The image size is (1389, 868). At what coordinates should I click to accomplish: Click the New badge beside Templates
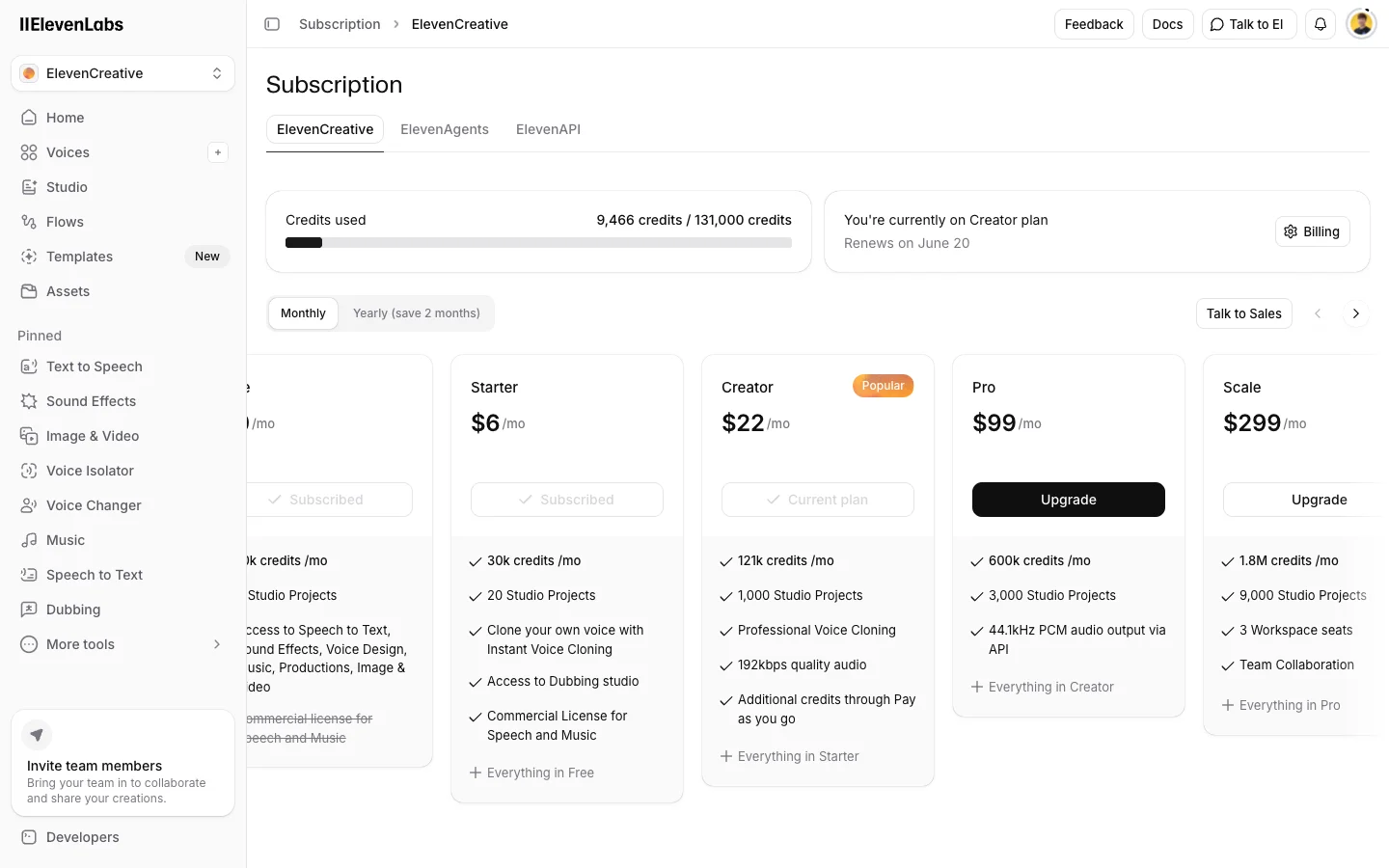(207, 257)
